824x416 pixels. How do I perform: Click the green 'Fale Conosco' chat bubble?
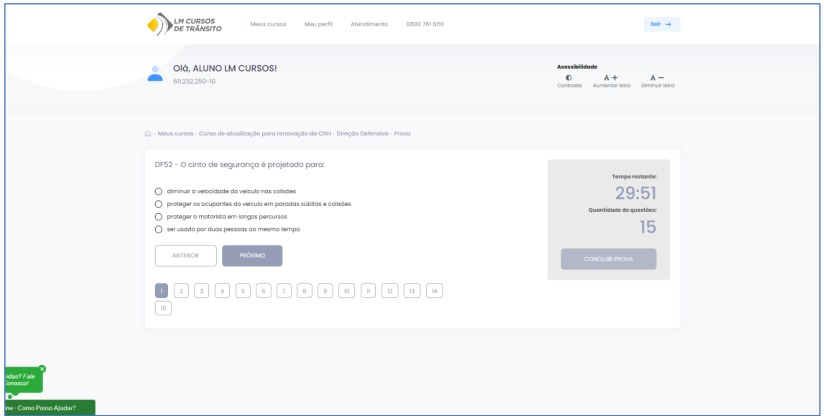click(x=23, y=380)
